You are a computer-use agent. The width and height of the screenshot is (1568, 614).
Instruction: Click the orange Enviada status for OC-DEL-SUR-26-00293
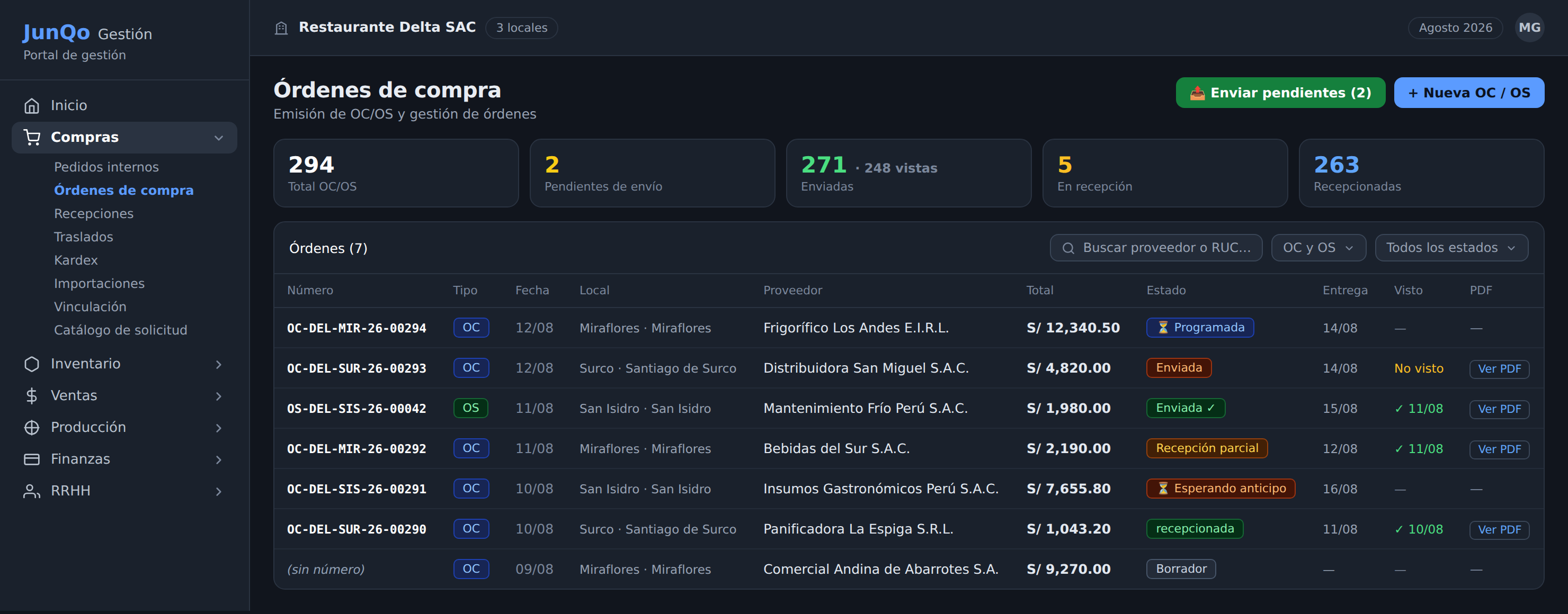coord(1179,368)
